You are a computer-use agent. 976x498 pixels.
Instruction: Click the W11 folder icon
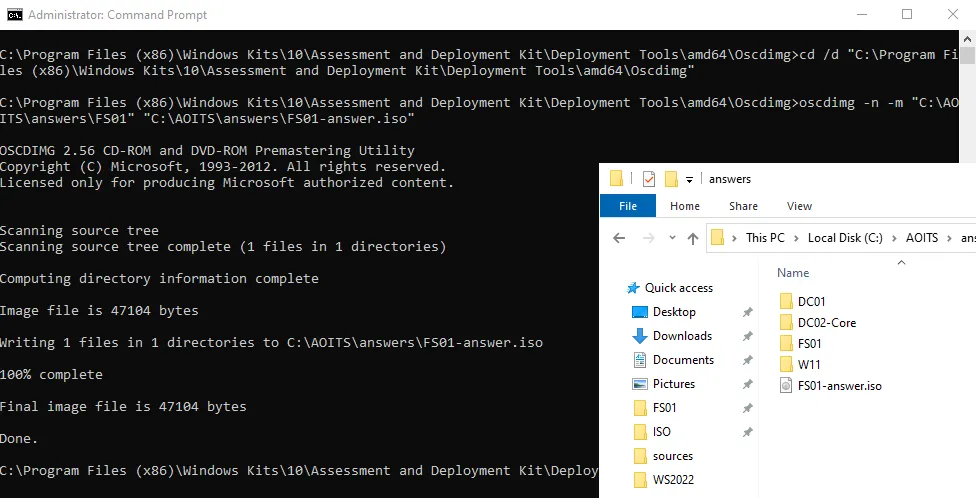[786, 365]
